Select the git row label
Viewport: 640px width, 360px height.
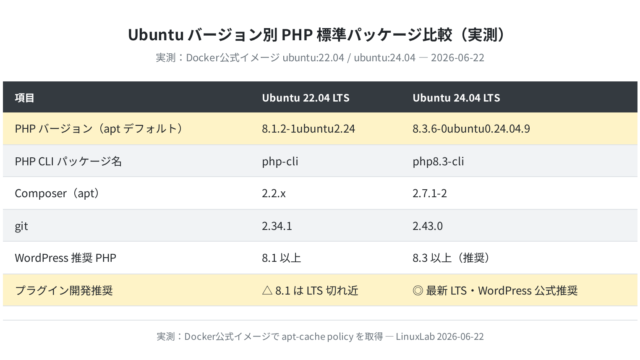click(x=21, y=226)
